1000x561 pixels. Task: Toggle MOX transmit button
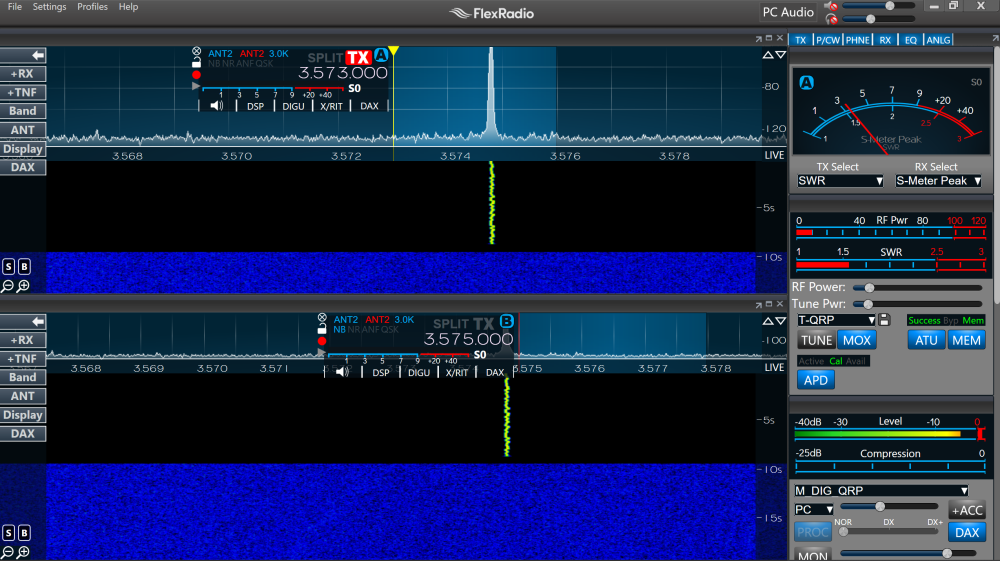click(857, 340)
